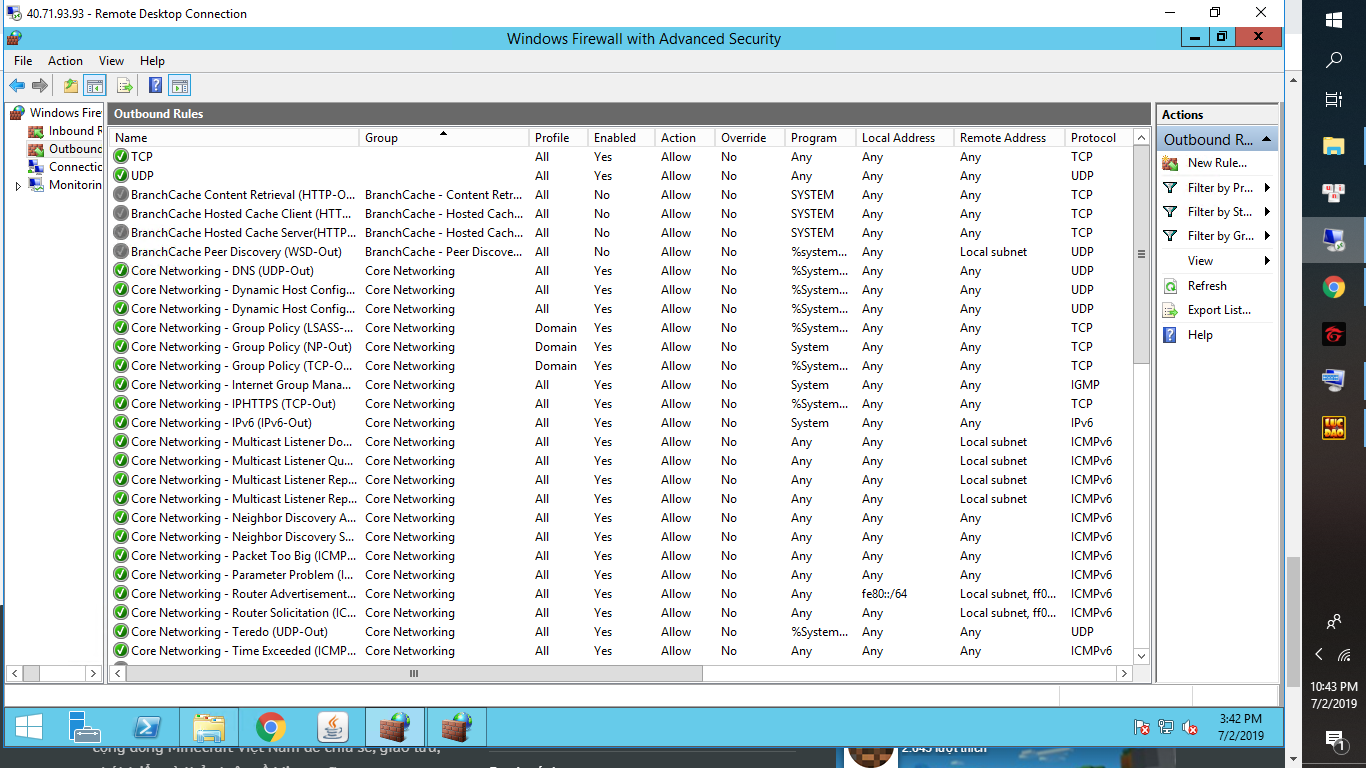The image size is (1366, 768).
Task: Open the Action menu
Action: tap(65, 61)
